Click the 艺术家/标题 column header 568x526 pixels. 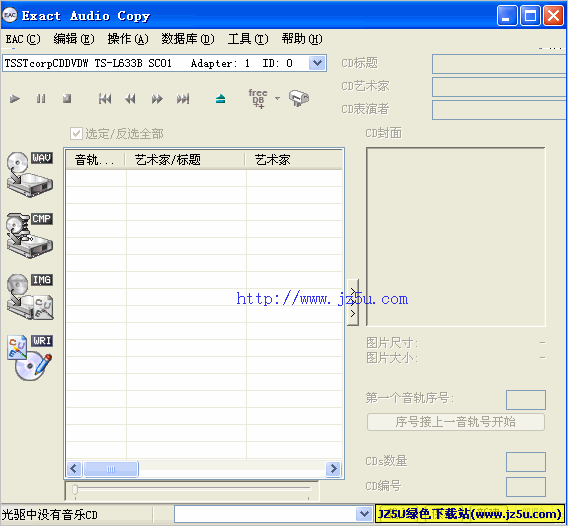click(185, 159)
